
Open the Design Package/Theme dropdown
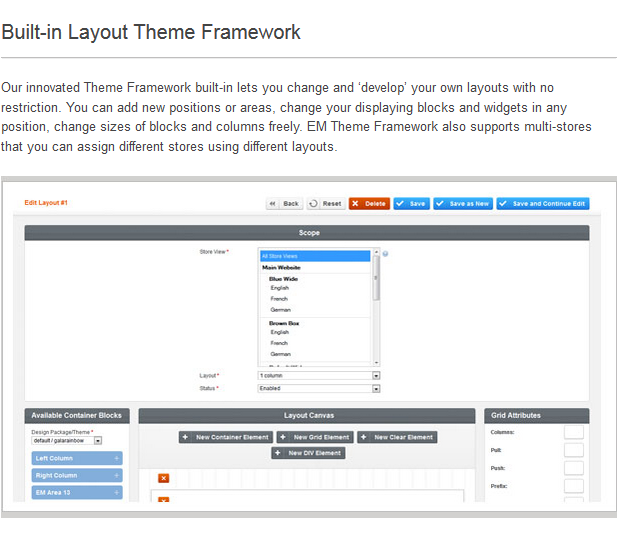pyautogui.click(x=98, y=440)
